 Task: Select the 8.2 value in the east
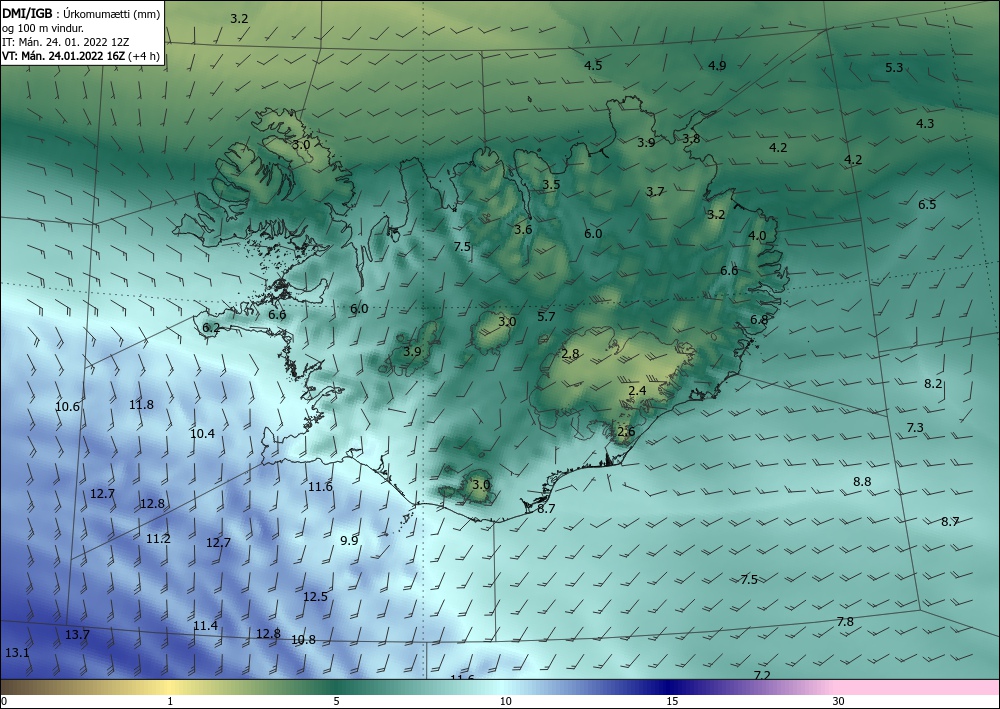click(x=933, y=384)
